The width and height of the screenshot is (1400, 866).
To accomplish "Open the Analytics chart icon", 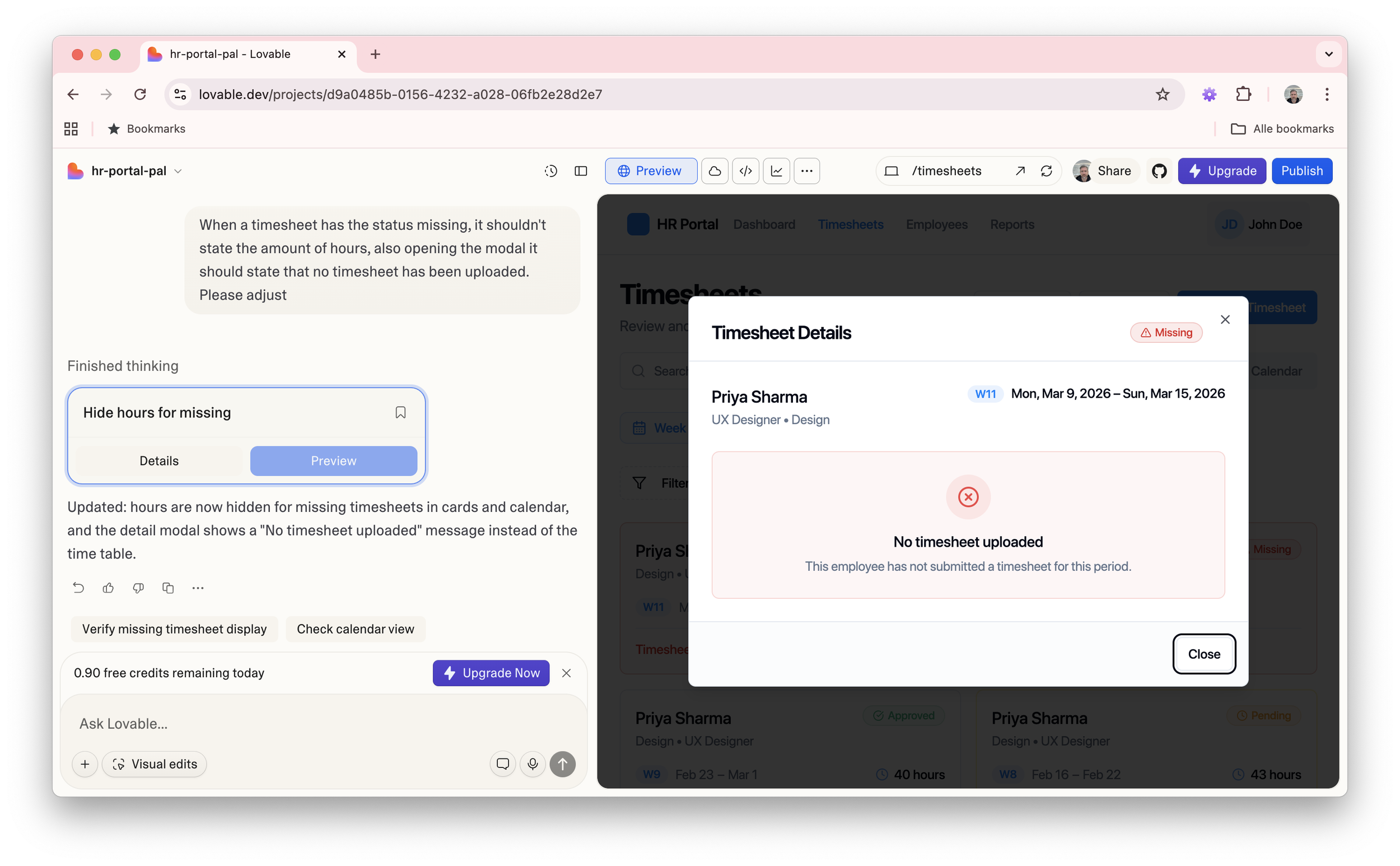I will tap(776, 171).
